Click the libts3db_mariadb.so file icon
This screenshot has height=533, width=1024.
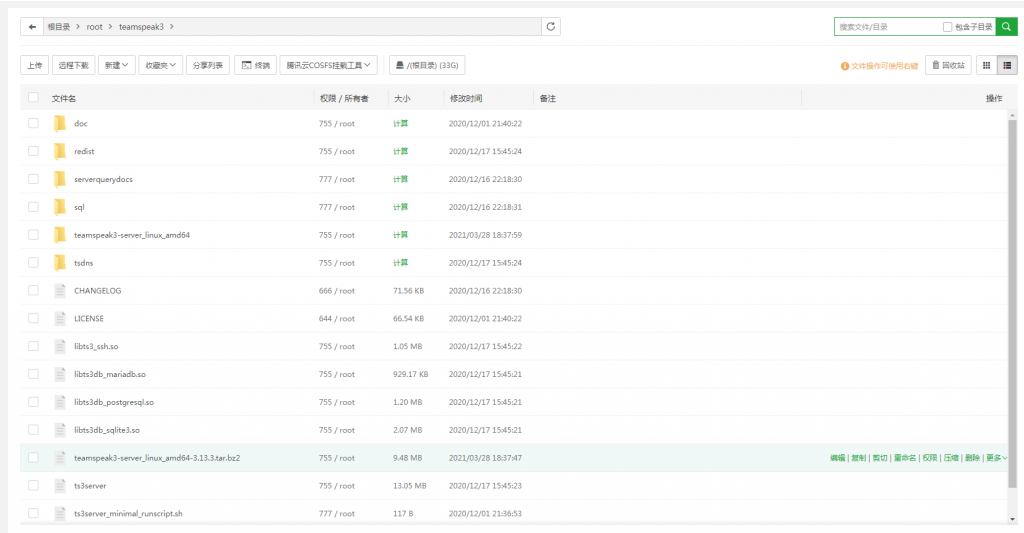59,374
